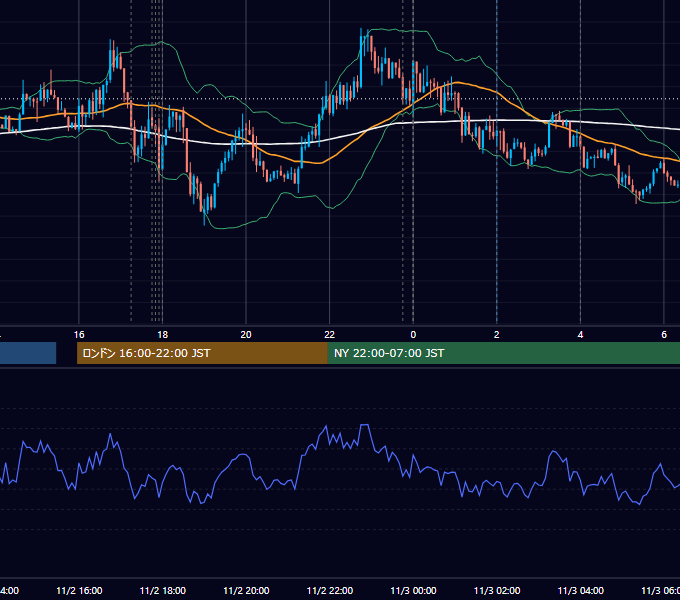Click hour label 18 on upper axis
Image resolution: width=680 pixels, height=600 pixels.
163,335
